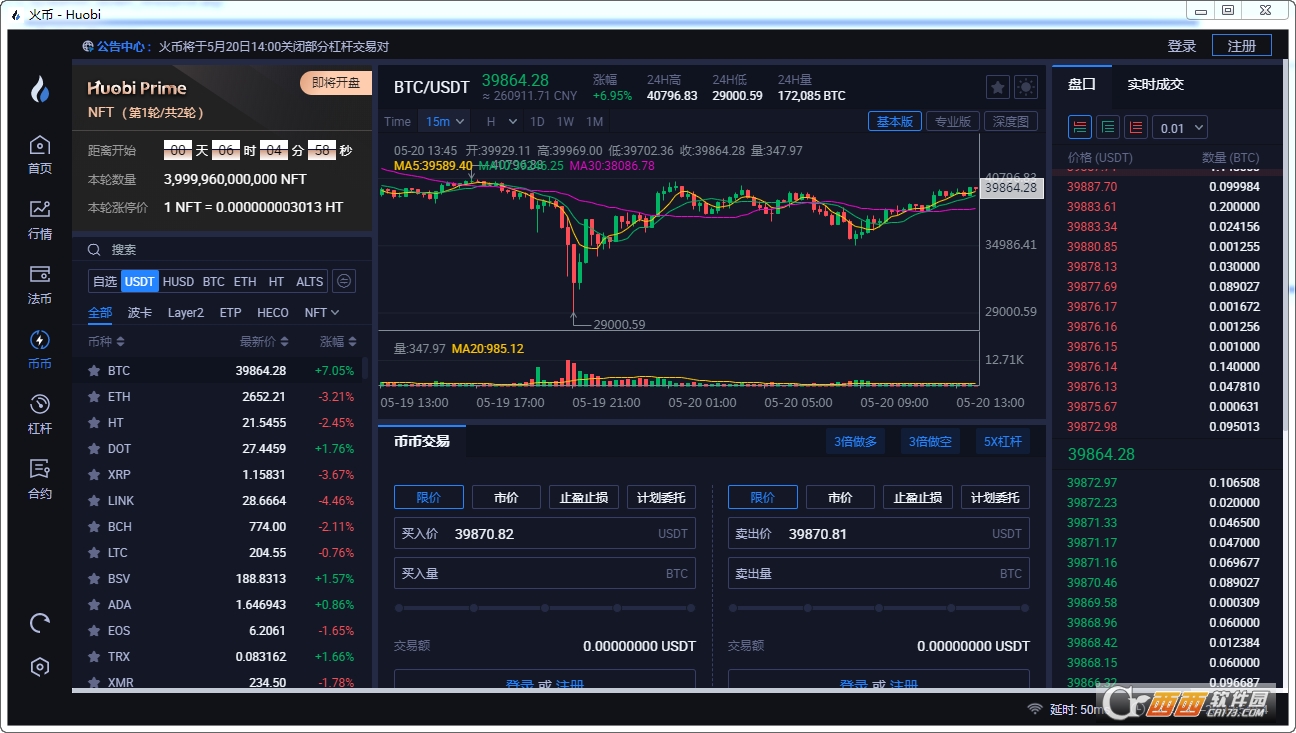Star the DOT row in coin list
Screen dimensions: 1296x733
(x=94, y=448)
